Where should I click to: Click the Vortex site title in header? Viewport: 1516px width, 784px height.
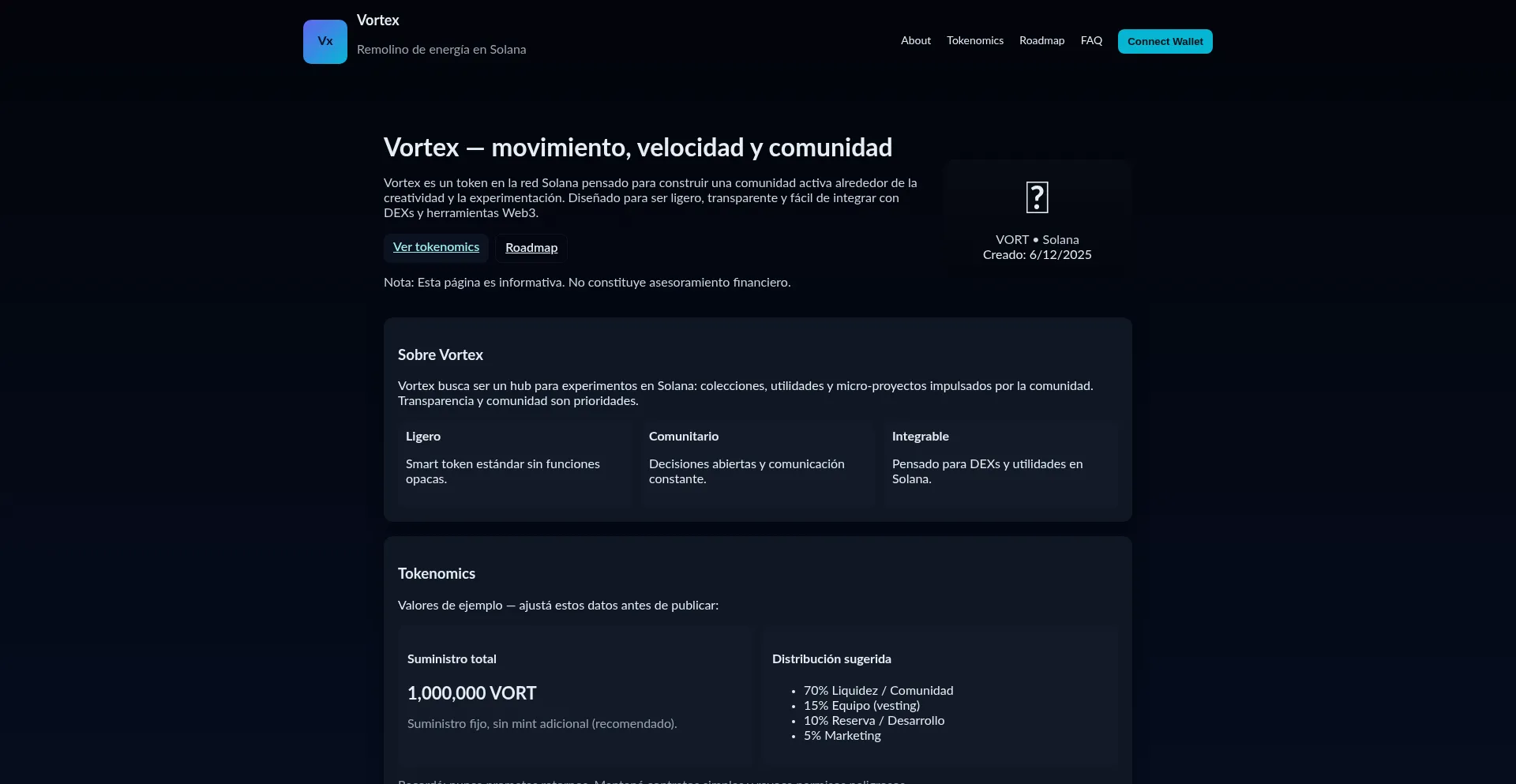pos(378,21)
